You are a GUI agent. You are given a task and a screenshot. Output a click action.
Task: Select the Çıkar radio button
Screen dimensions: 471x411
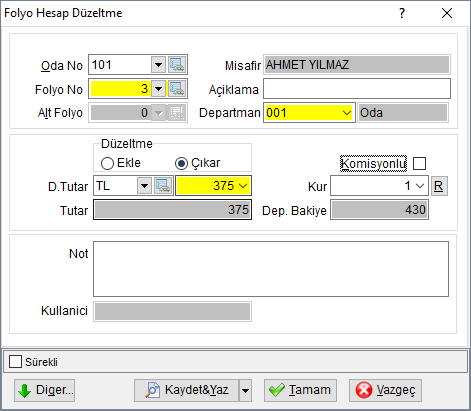(x=181, y=163)
